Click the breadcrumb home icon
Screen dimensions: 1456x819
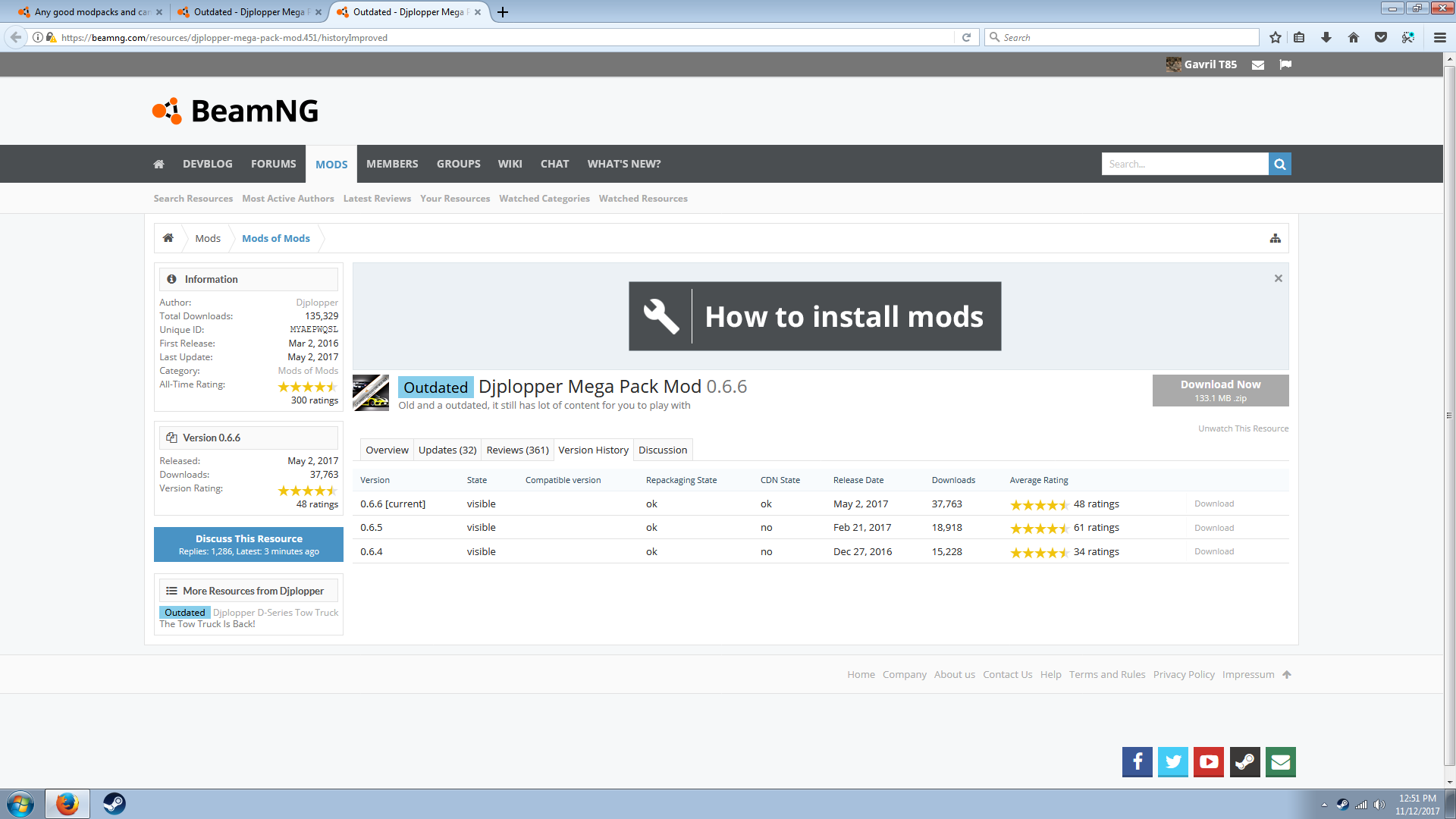(x=168, y=238)
